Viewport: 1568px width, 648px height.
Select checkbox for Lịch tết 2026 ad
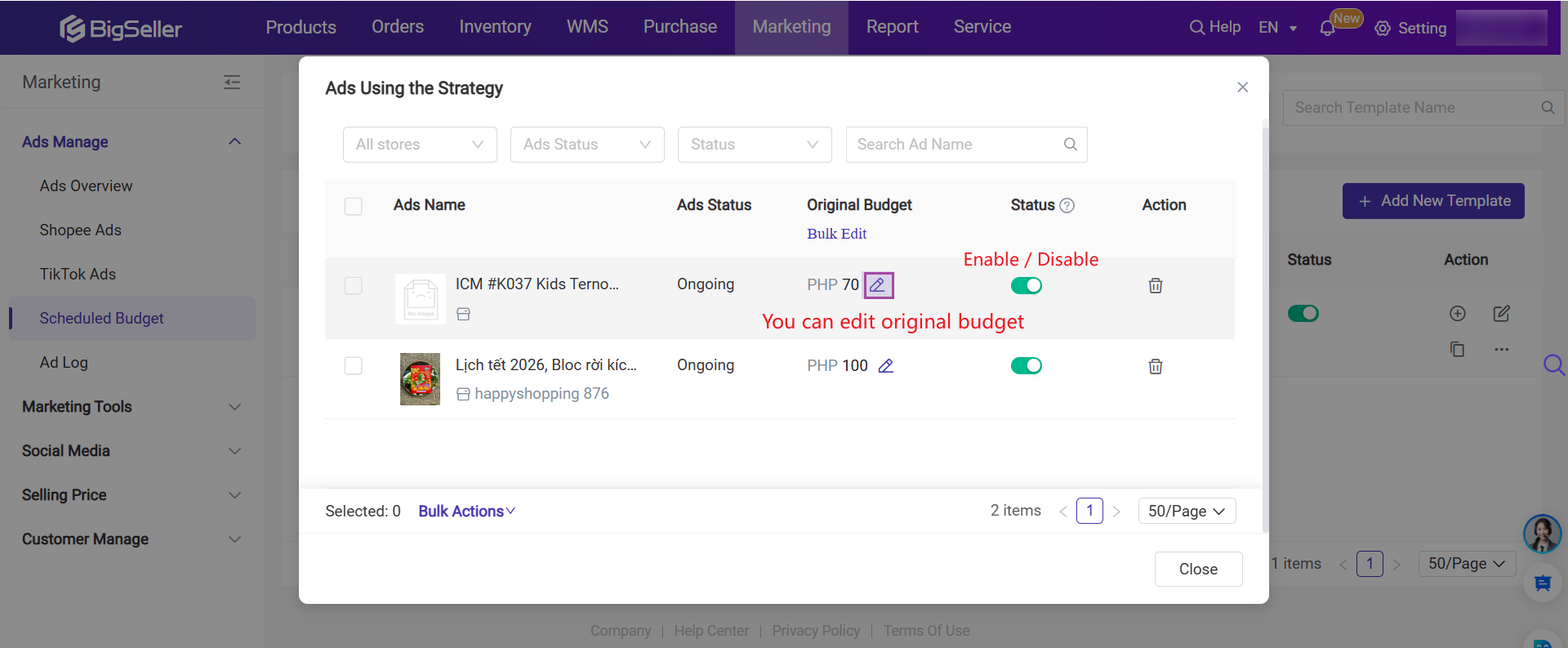pos(353,366)
